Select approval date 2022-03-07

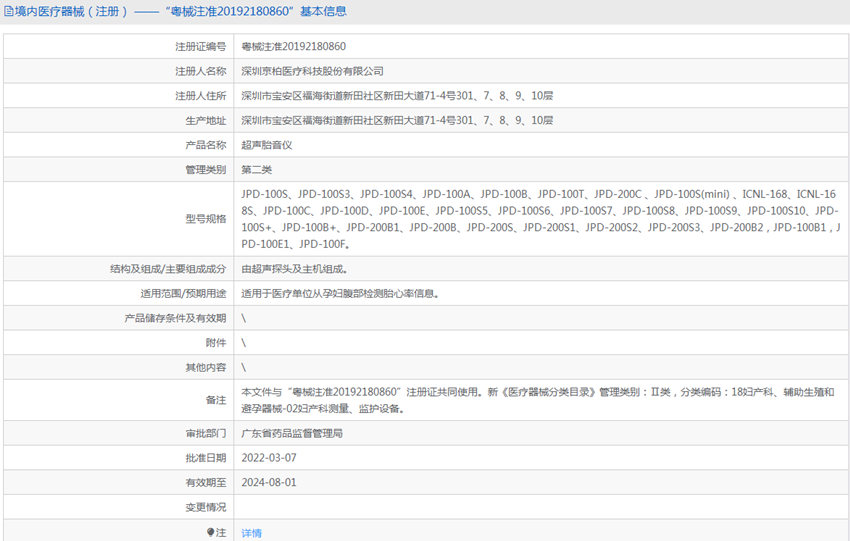(269, 458)
